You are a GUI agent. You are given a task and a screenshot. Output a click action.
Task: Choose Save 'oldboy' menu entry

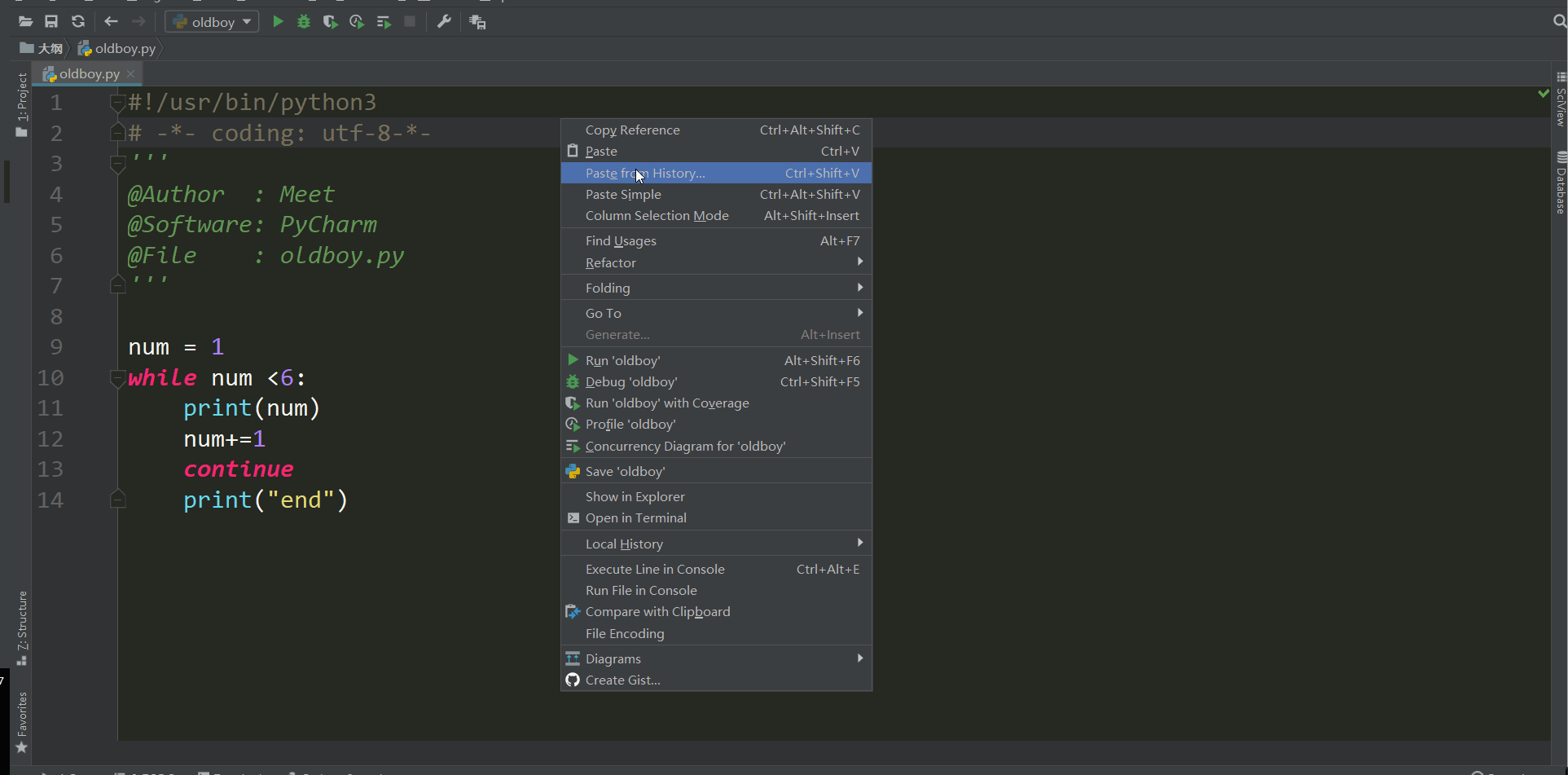[x=716, y=471]
